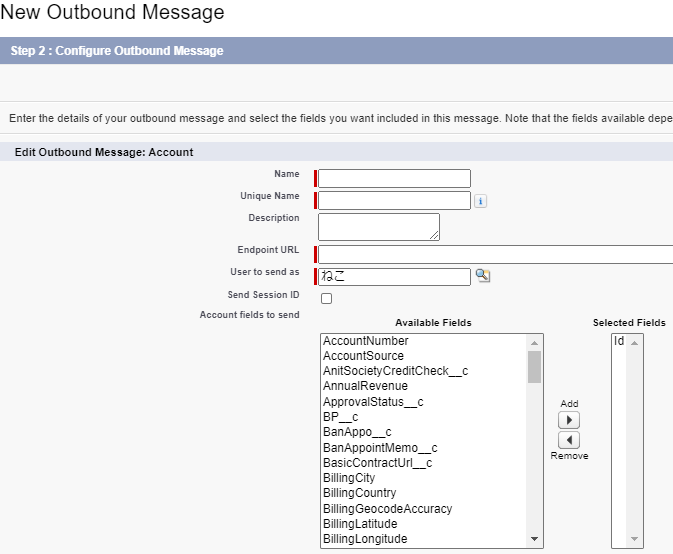The image size is (673, 554).
Task: Open the user lookup magnifier icon
Action: click(483, 276)
